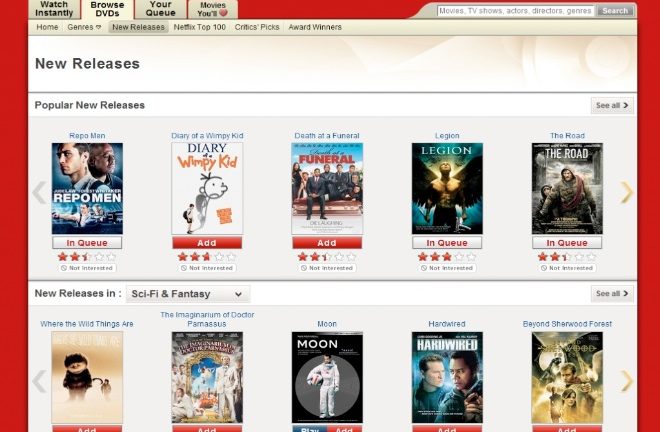This screenshot has width=660, height=432.
Task: Open the Moon title link
Action: pos(327,324)
